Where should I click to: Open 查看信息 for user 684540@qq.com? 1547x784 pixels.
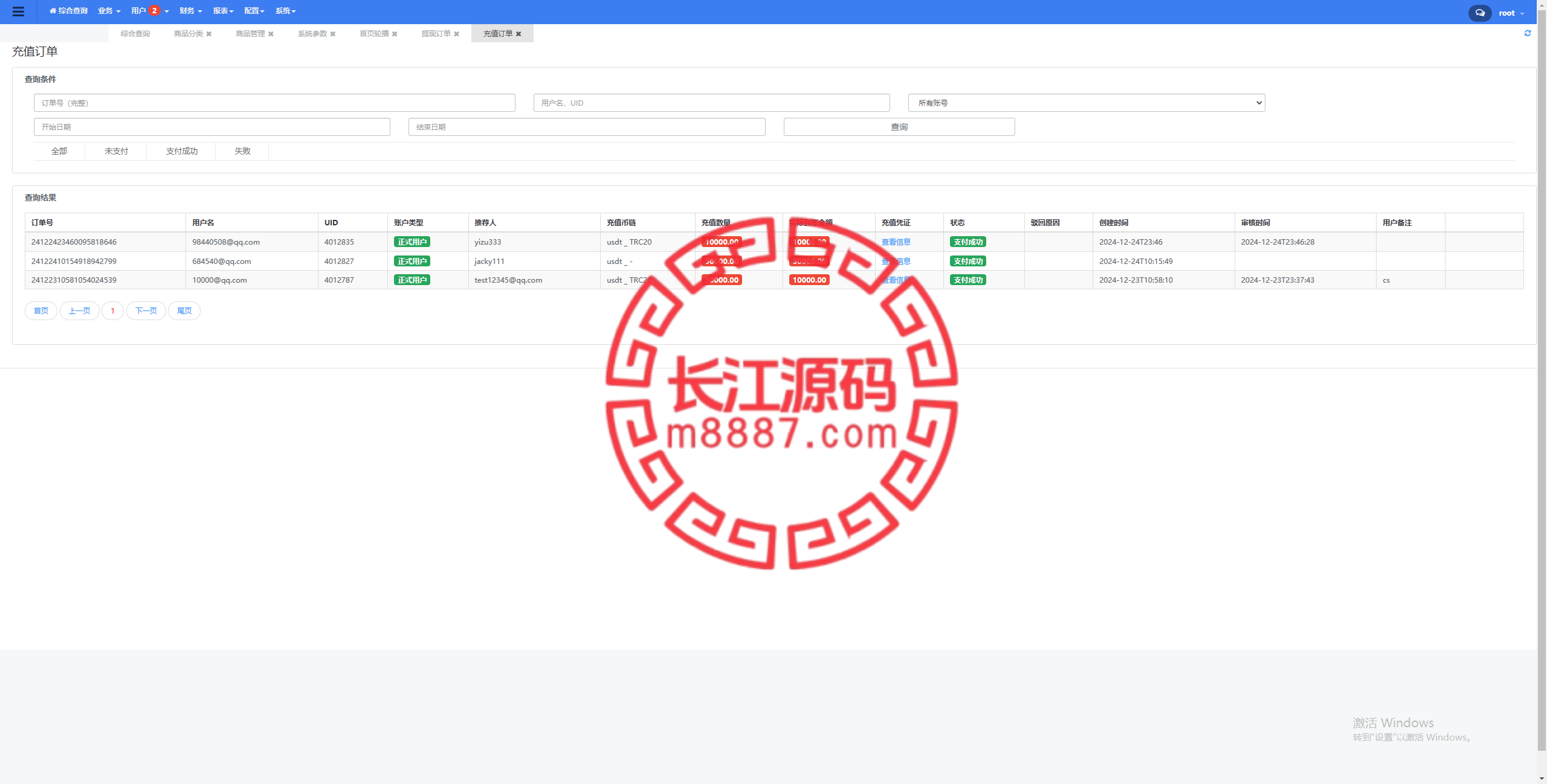point(896,262)
